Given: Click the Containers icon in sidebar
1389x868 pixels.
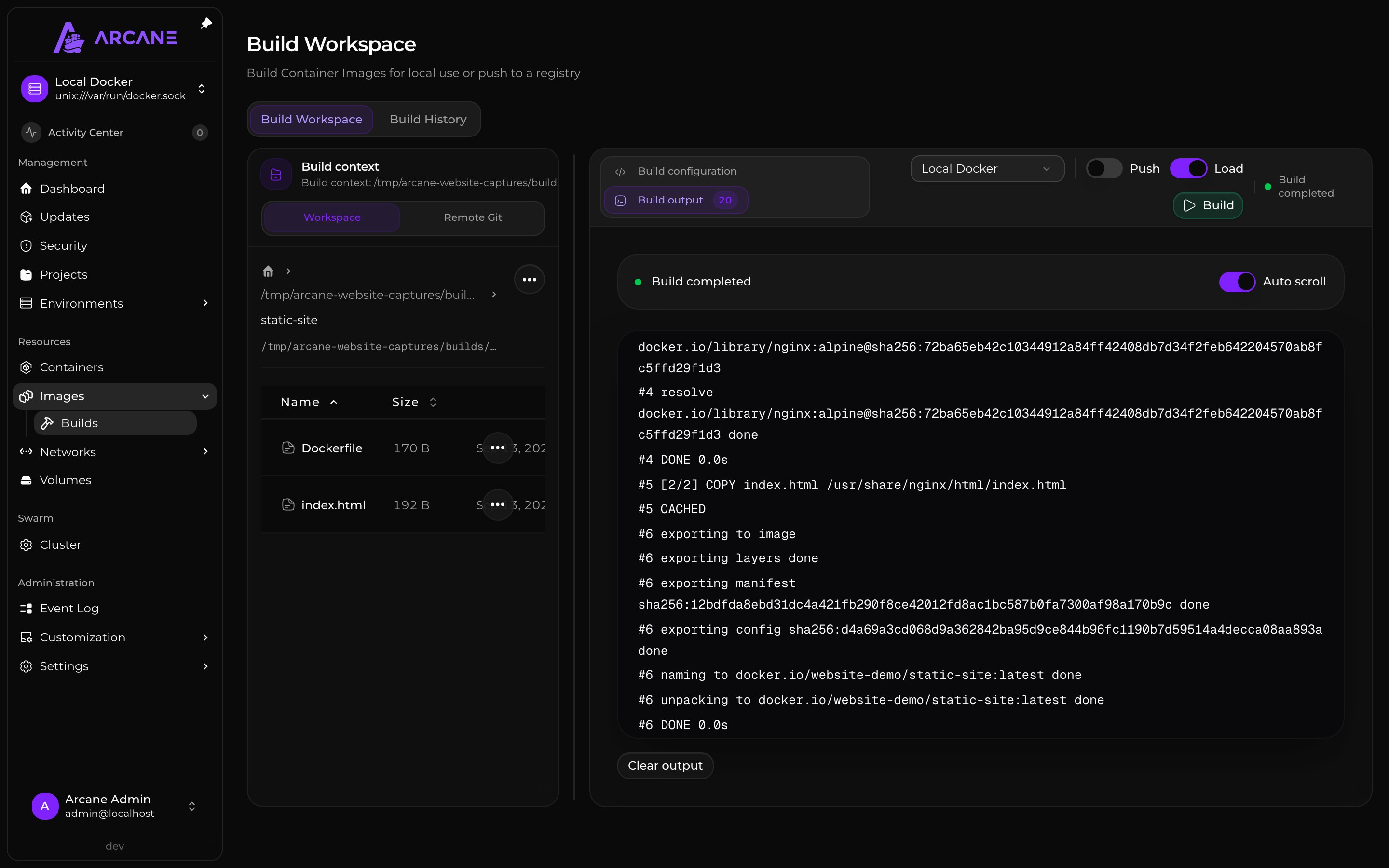Looking at the screenshot, I should (x=26, y=367).
